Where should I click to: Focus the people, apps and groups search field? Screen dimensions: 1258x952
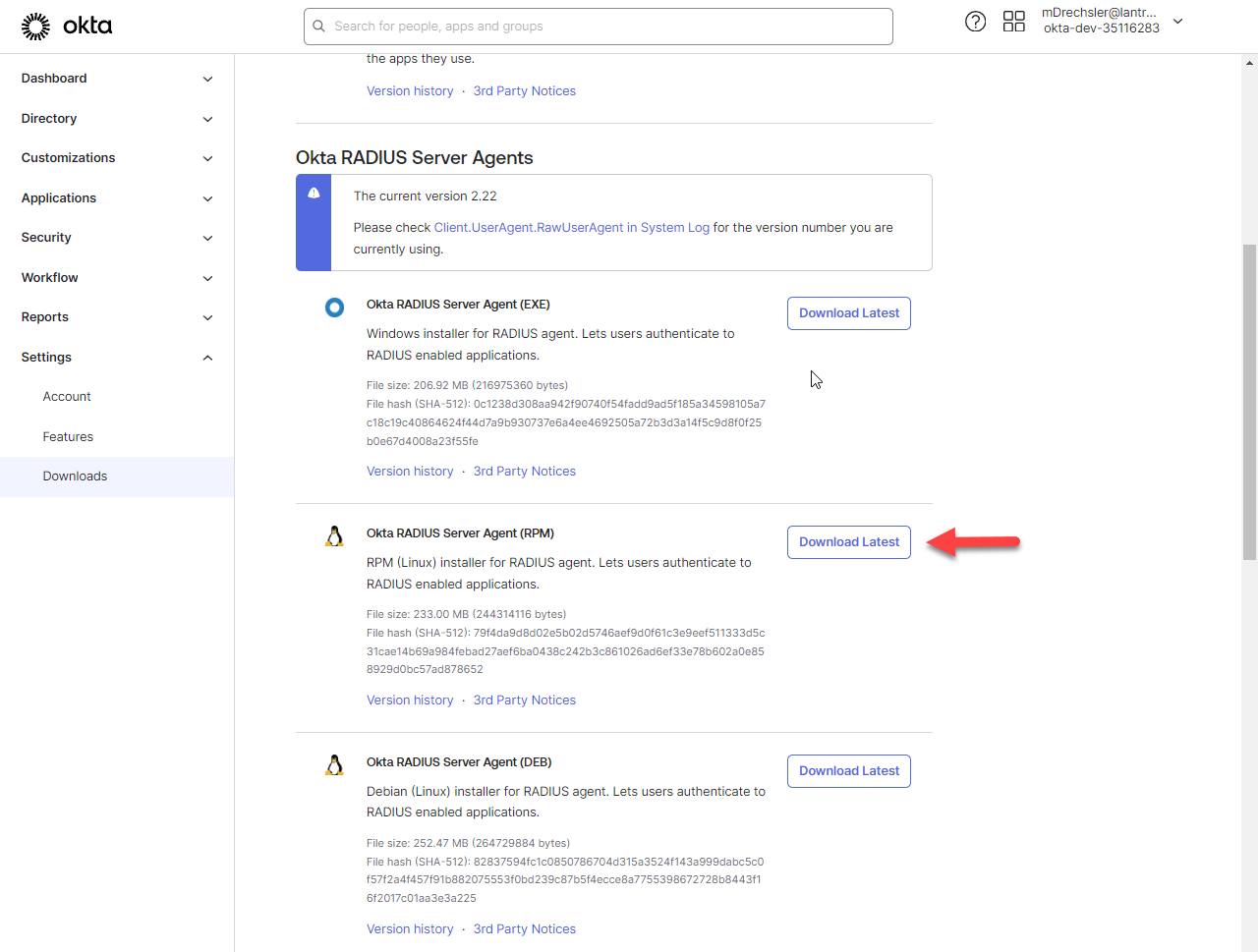pos(599,27)
